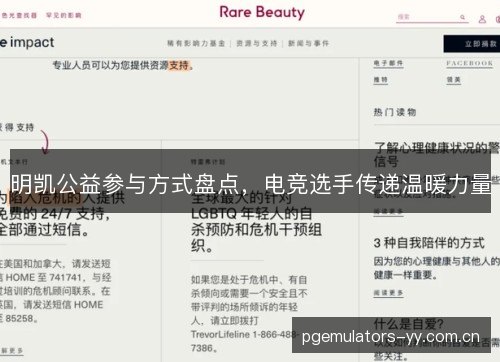This screenshot has width=500, height=362.
Task: Click the highlighted word 支持 in intro sentence
Action: pos(179,65)
